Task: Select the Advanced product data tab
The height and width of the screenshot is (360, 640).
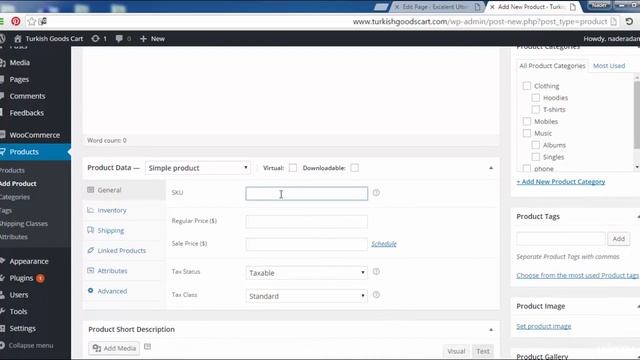Action: [124, 291]
